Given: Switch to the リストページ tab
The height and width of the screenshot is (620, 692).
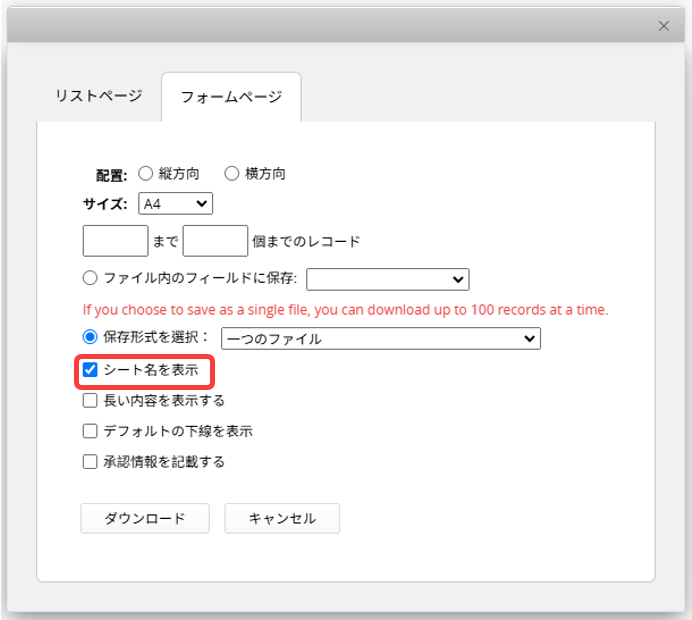Looking at the screenshot, I should (99, 96).
